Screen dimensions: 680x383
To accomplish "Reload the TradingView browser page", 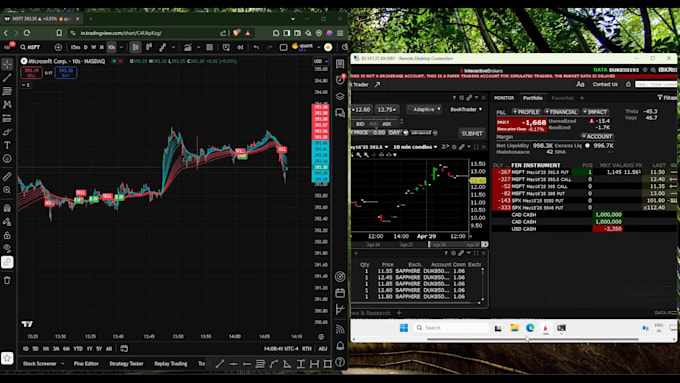I will tap(27, 33).
